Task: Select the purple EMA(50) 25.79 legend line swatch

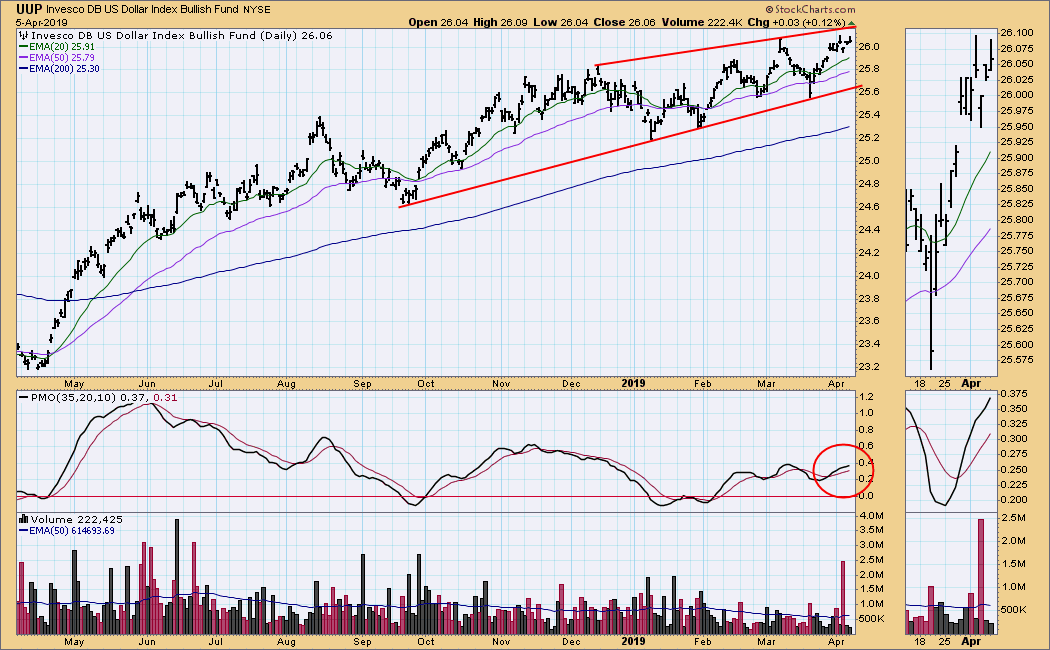Action: point(23,58)
